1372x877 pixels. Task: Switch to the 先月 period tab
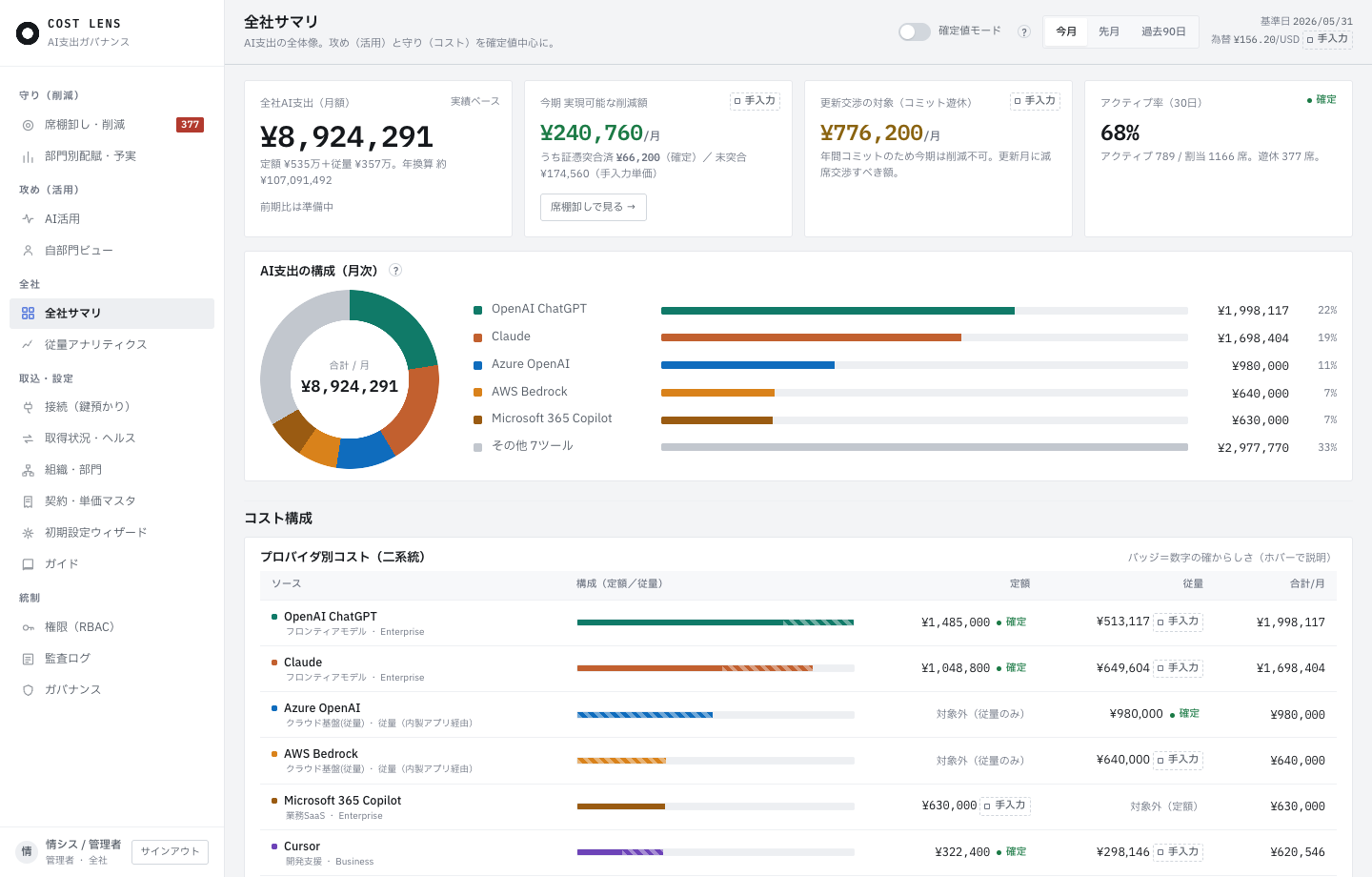coord(1109,31)
